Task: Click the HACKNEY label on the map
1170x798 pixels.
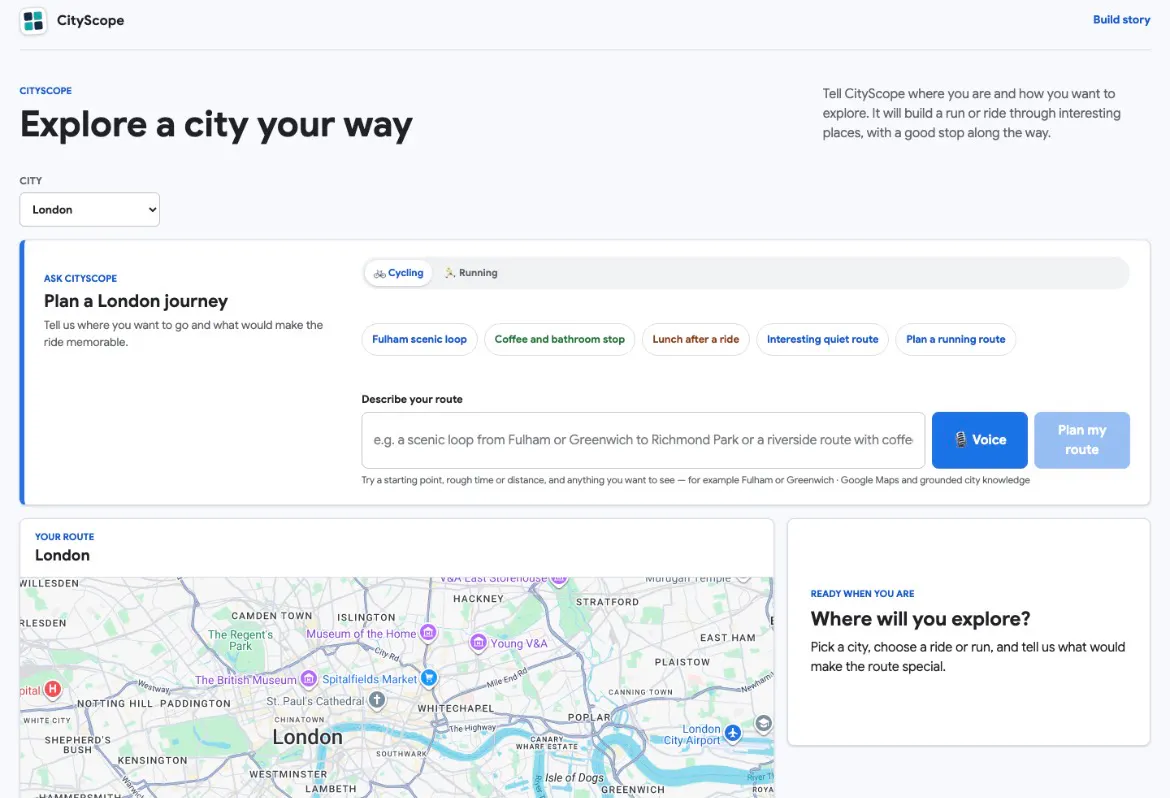Action: [x=478, y=599]
